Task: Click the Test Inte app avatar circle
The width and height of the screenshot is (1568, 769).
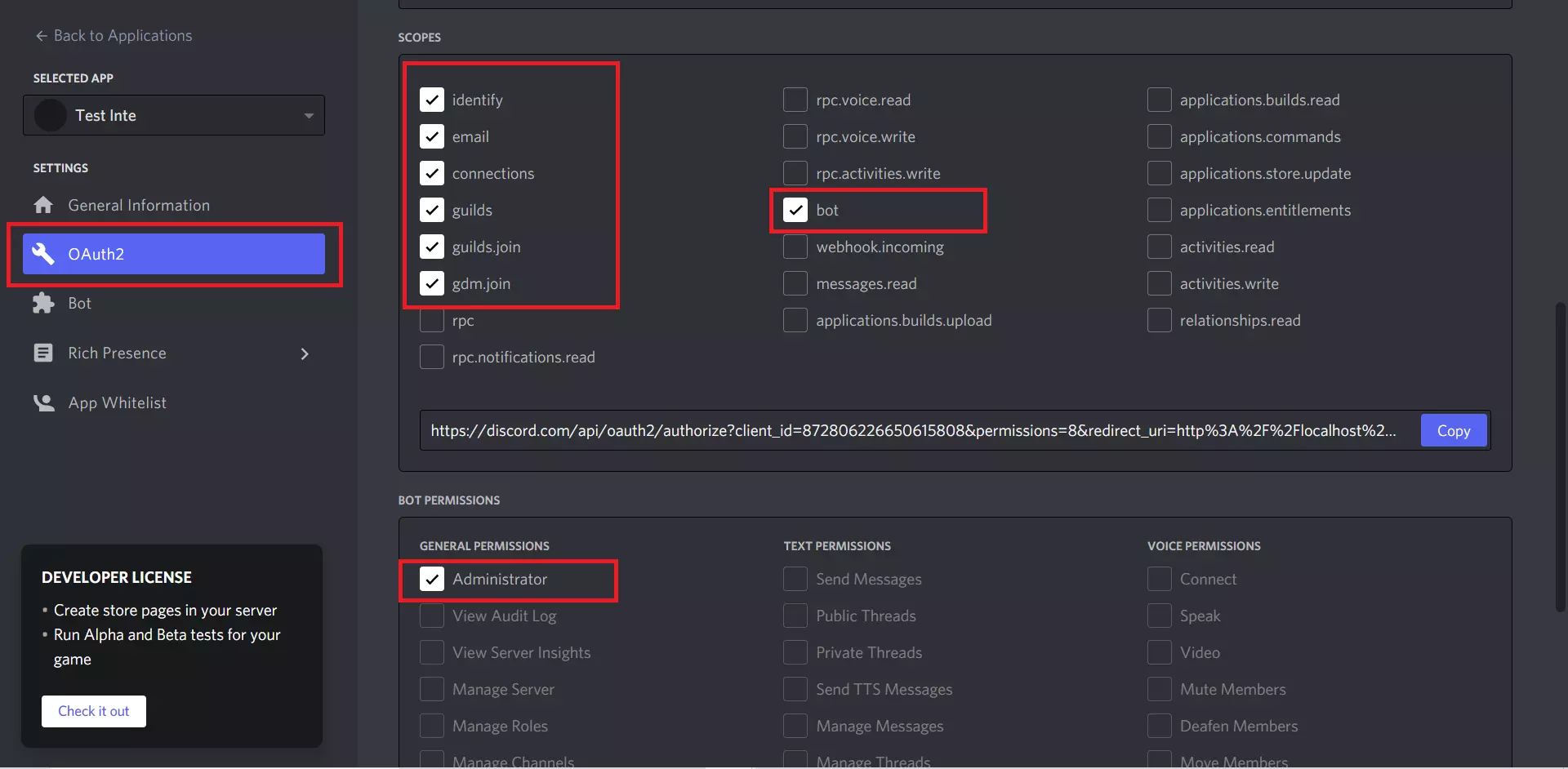Action: click(51, 115)
